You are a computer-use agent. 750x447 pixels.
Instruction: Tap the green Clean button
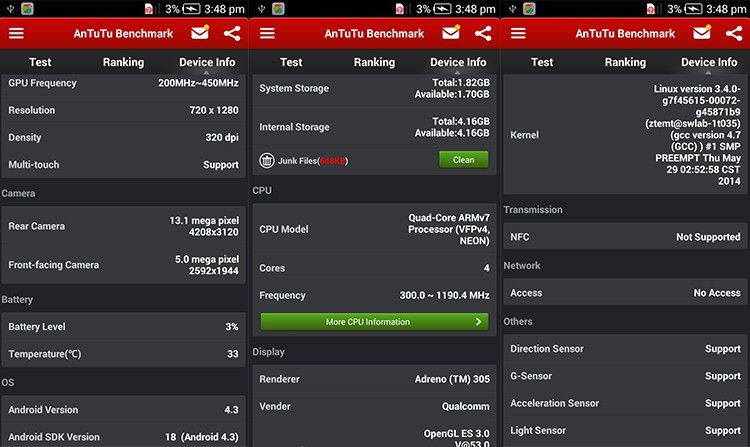[463, 160]
